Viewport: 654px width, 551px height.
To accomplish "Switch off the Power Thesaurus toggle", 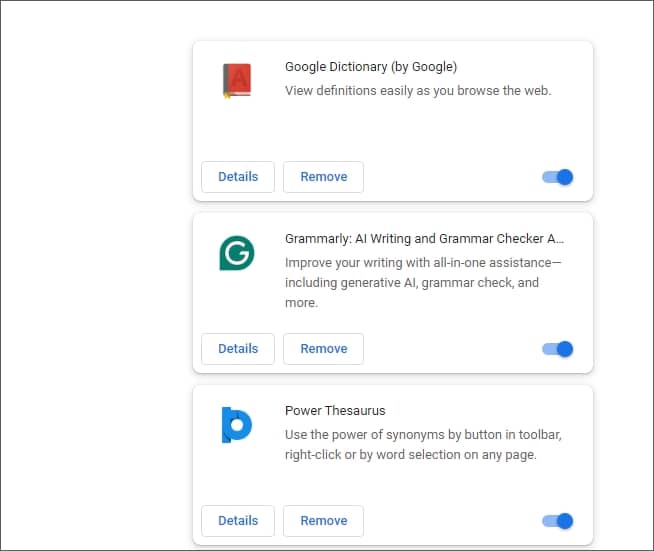I will (558, 521).
